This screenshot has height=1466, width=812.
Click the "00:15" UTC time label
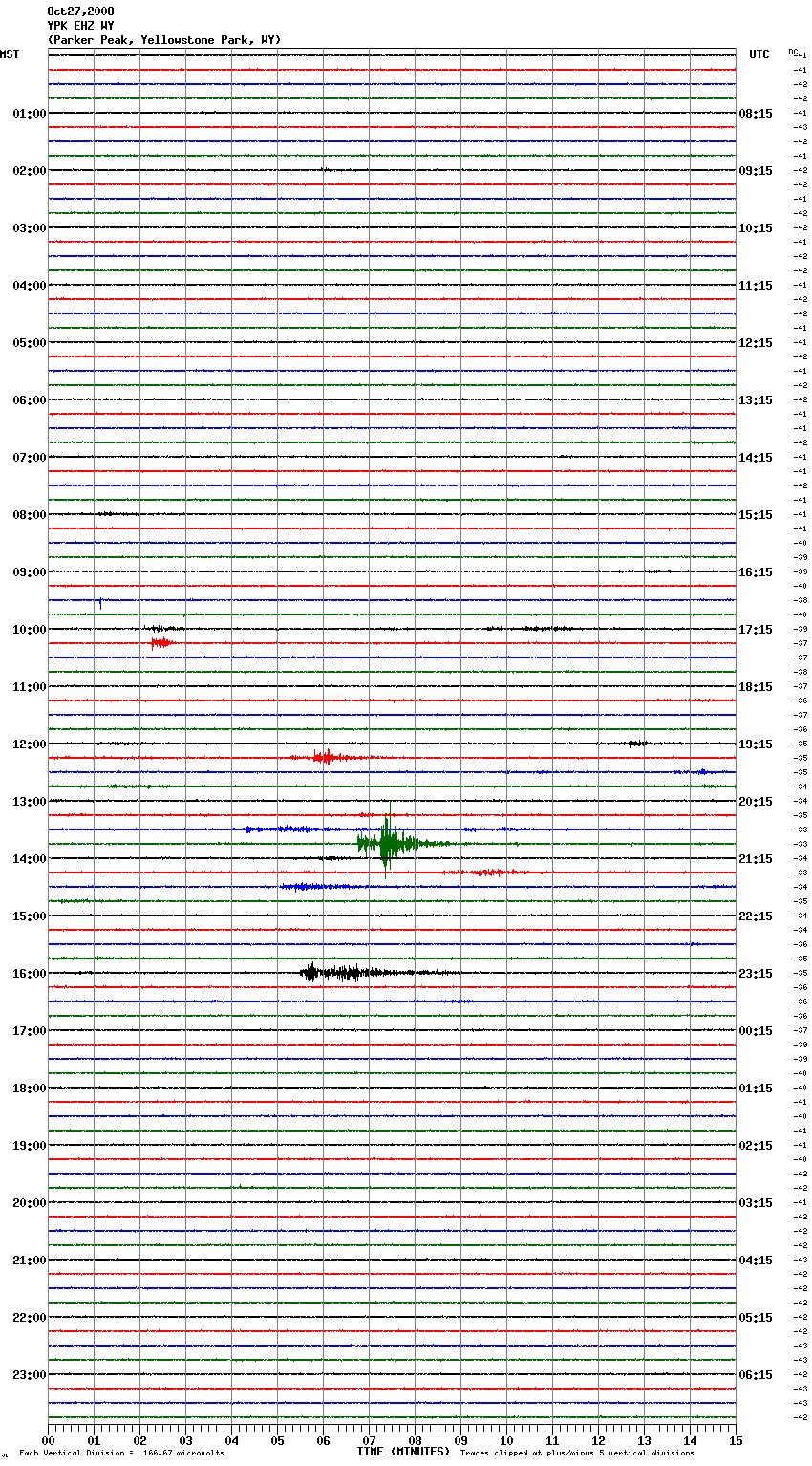pyautogui.click(x=756, y=1031)
